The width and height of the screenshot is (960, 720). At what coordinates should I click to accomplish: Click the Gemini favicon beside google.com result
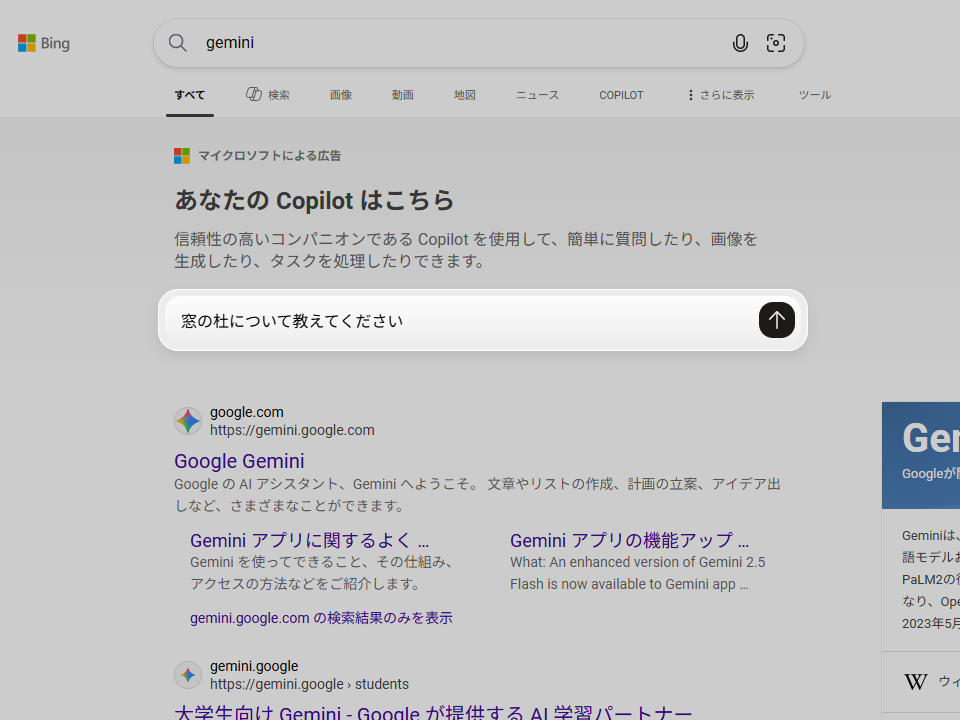pos(188,420)
